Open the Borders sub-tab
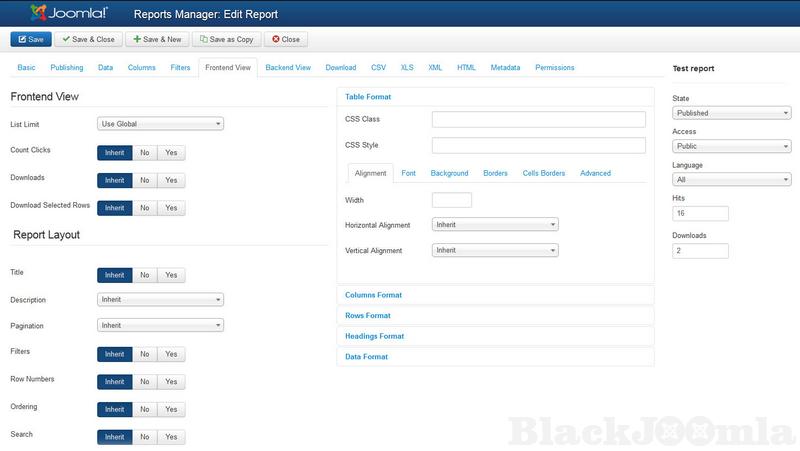 pyautogui.click(x=495, y=173)
